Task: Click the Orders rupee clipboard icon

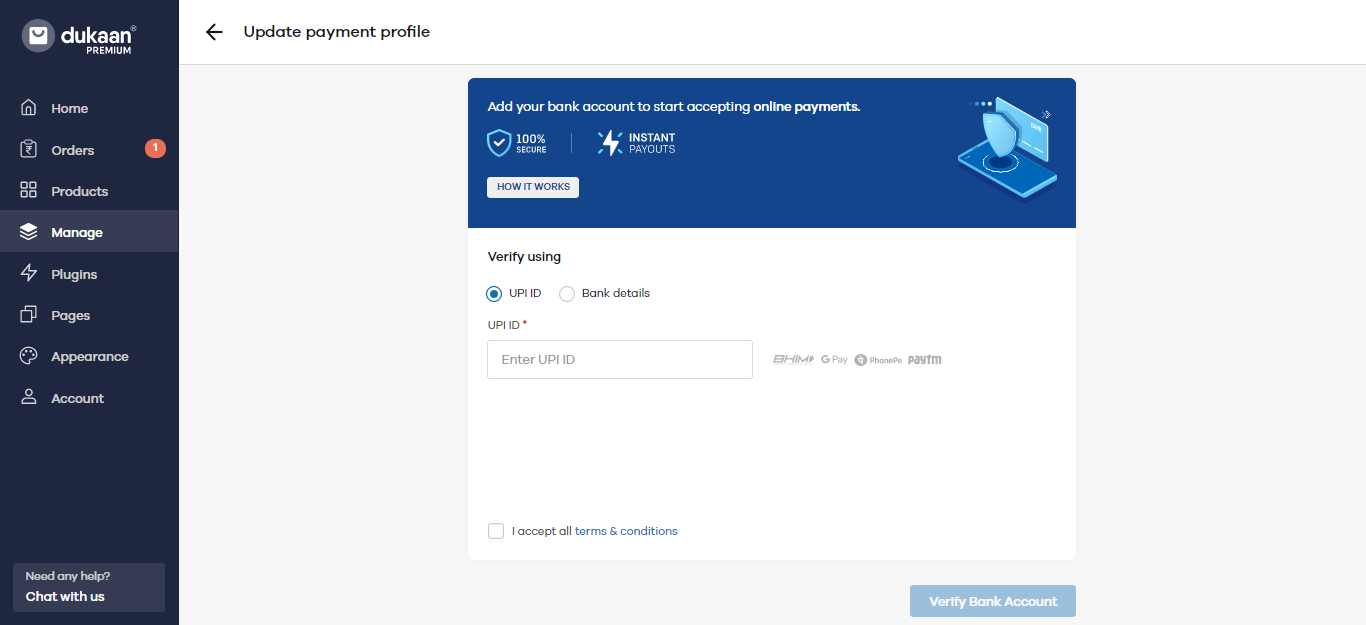Action: [29, 149]
